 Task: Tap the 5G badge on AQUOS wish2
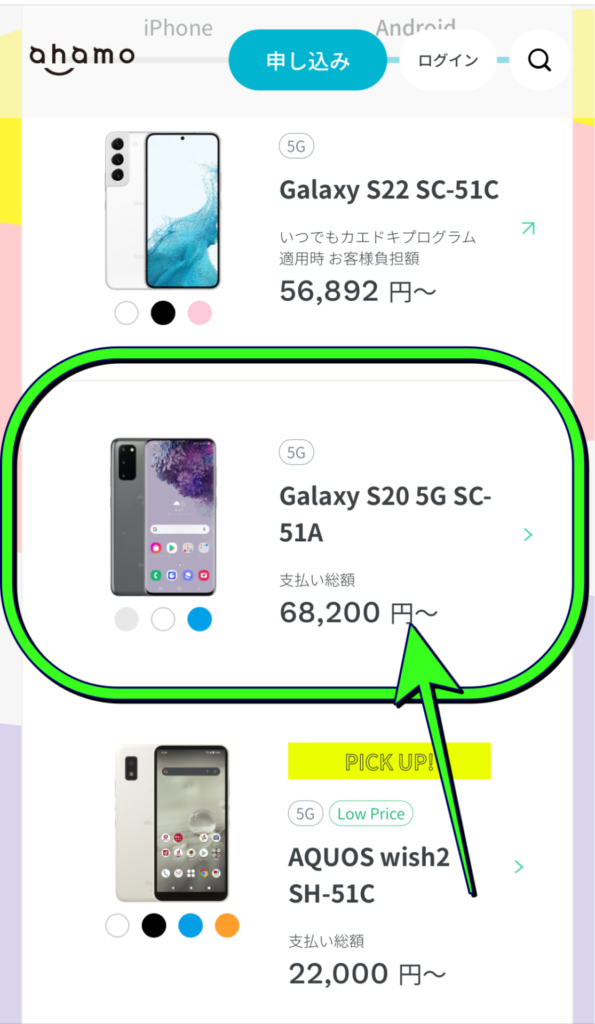coord(306,814)
